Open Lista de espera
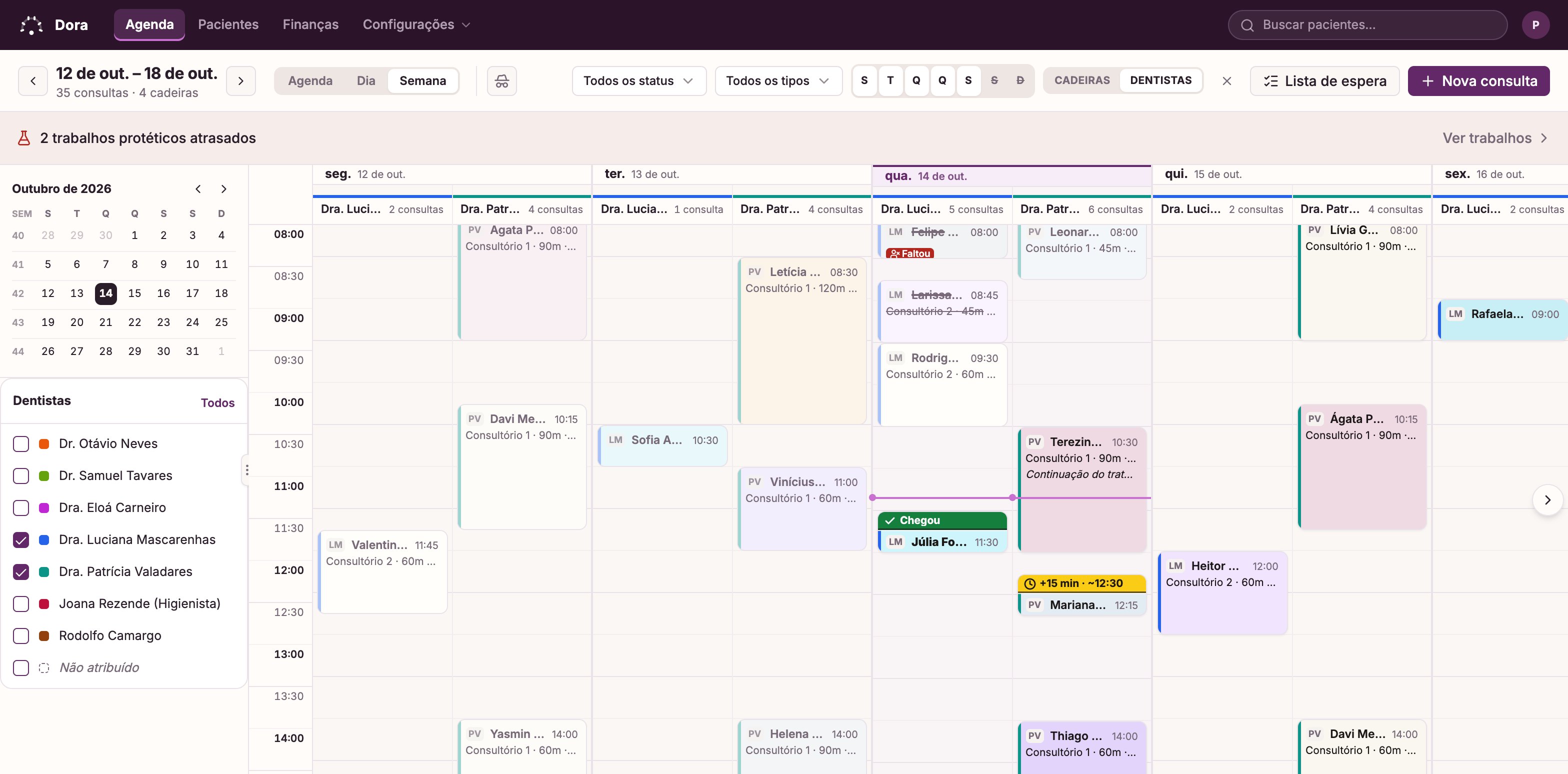This screenshot has height=774, width=1568. pyautogui.click(x=1324, y=81)
